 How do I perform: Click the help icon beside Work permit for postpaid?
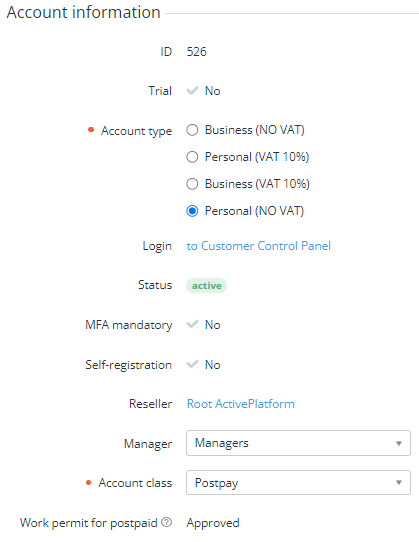(x=166, y=522)
